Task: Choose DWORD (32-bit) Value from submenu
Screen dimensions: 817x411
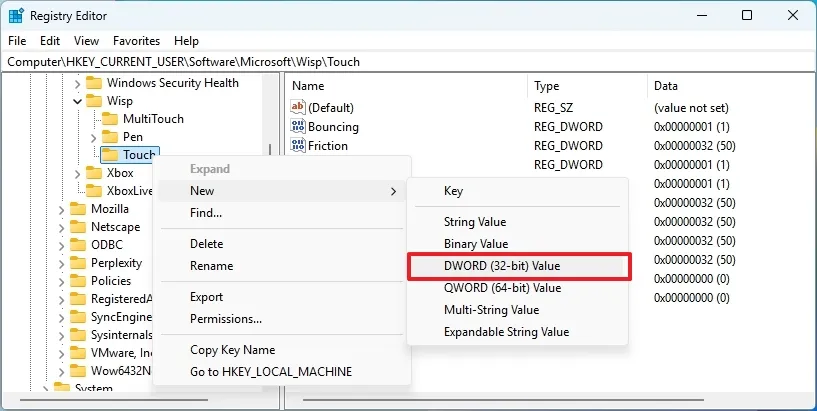Action: [x=502, y=266]
